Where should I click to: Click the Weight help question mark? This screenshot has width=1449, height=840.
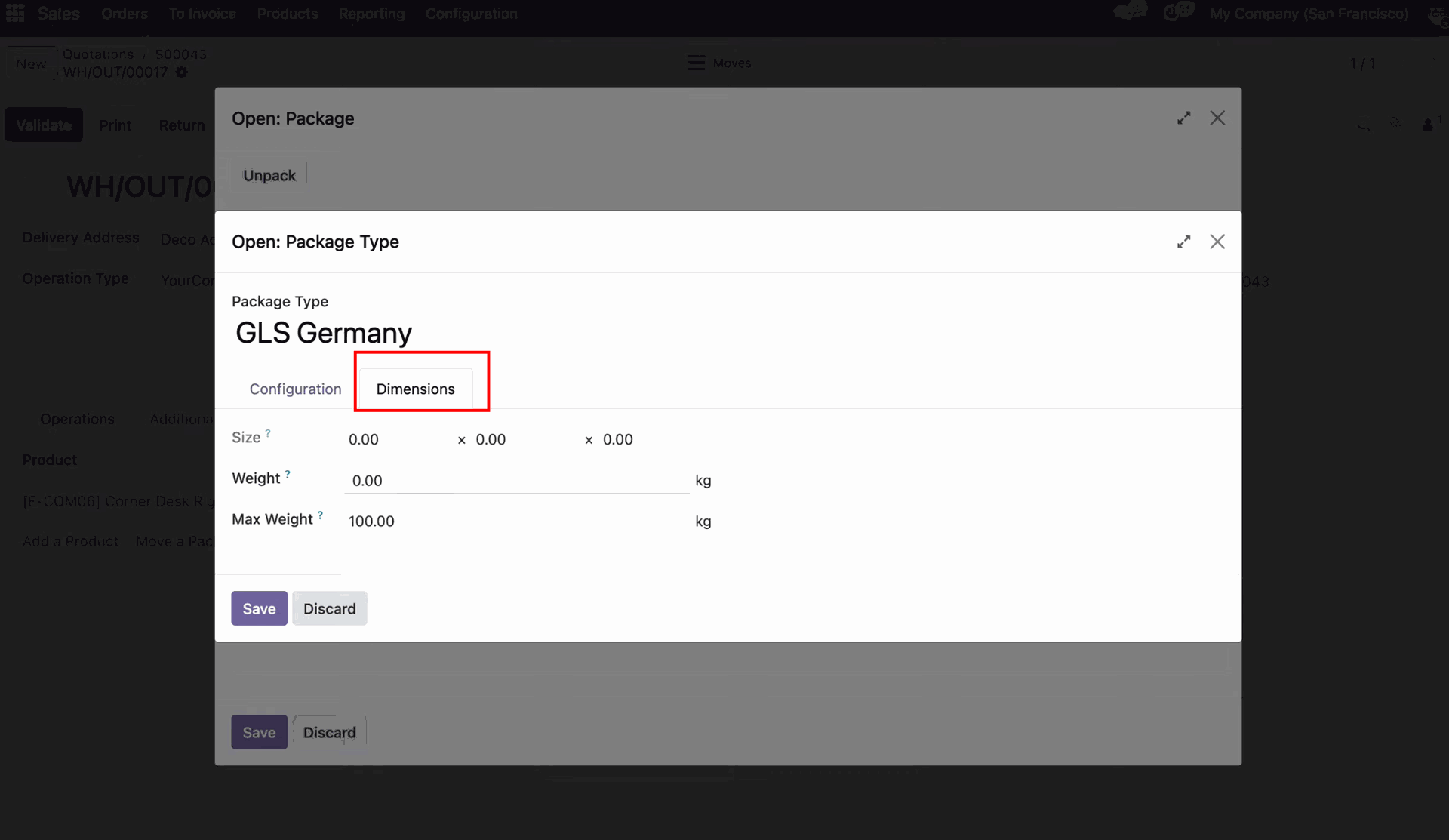288,475
